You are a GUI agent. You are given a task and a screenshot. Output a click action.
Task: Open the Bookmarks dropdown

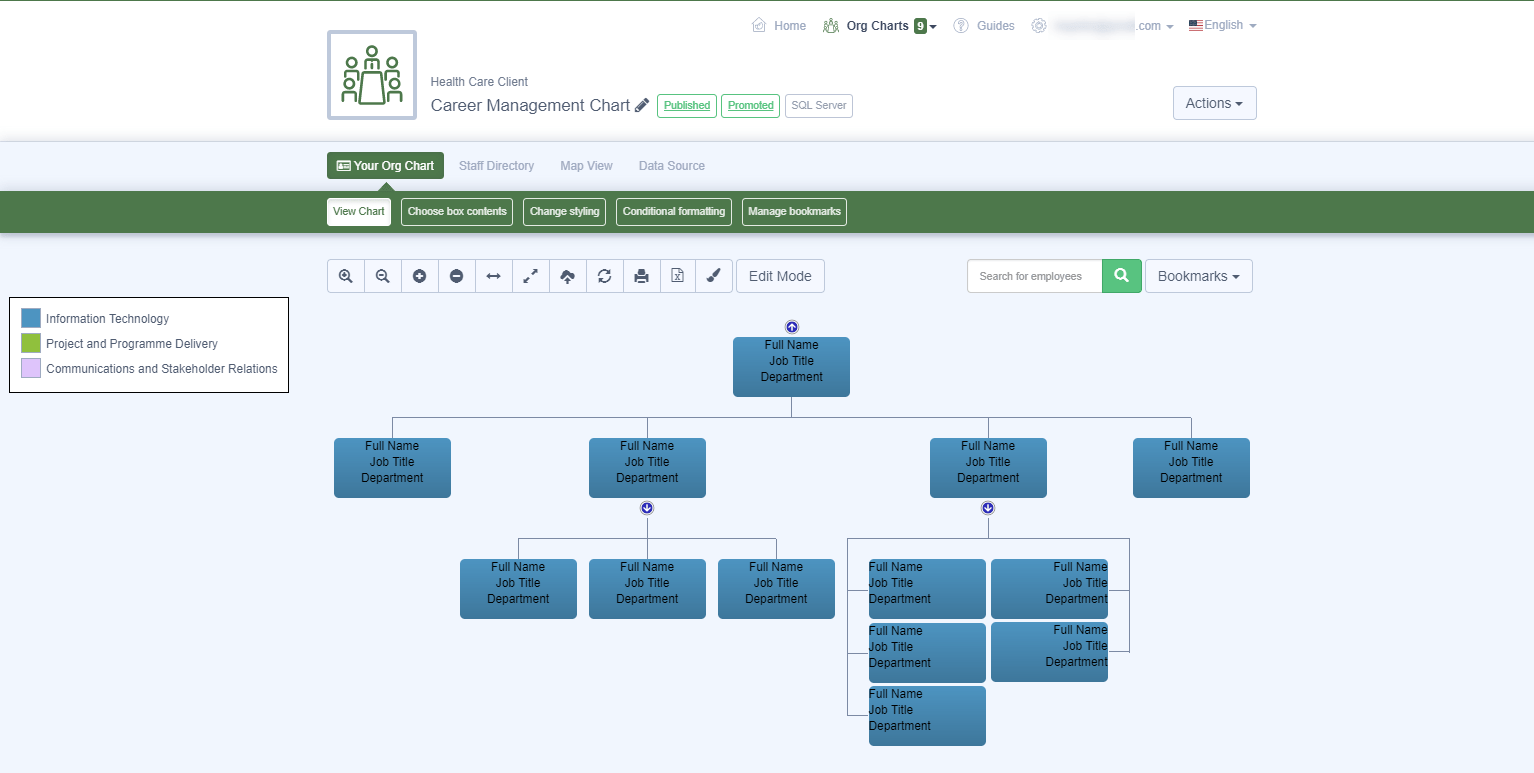pyautogui.click(x=1198, y=276)
